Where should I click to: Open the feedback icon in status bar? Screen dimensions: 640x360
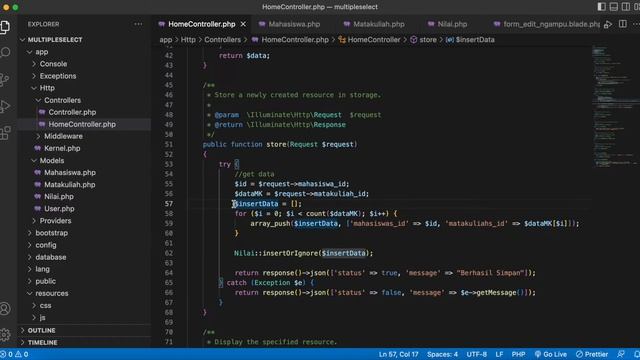(621, 354)
